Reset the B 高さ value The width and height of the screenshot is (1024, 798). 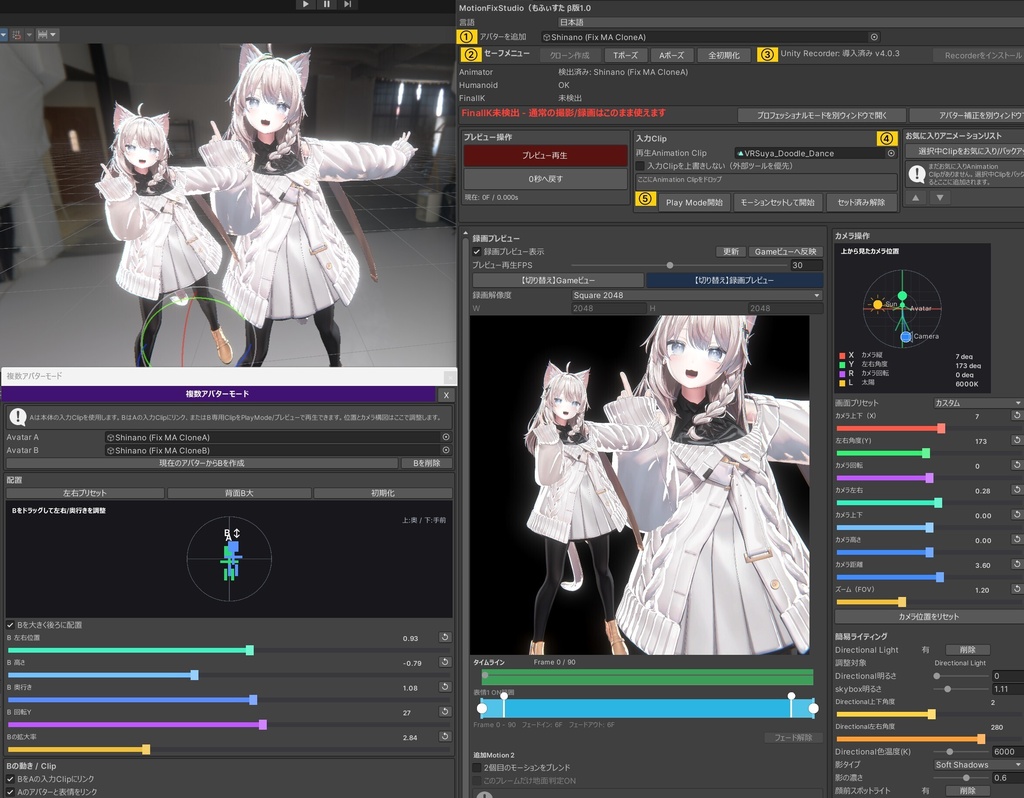tap(445, 662)
